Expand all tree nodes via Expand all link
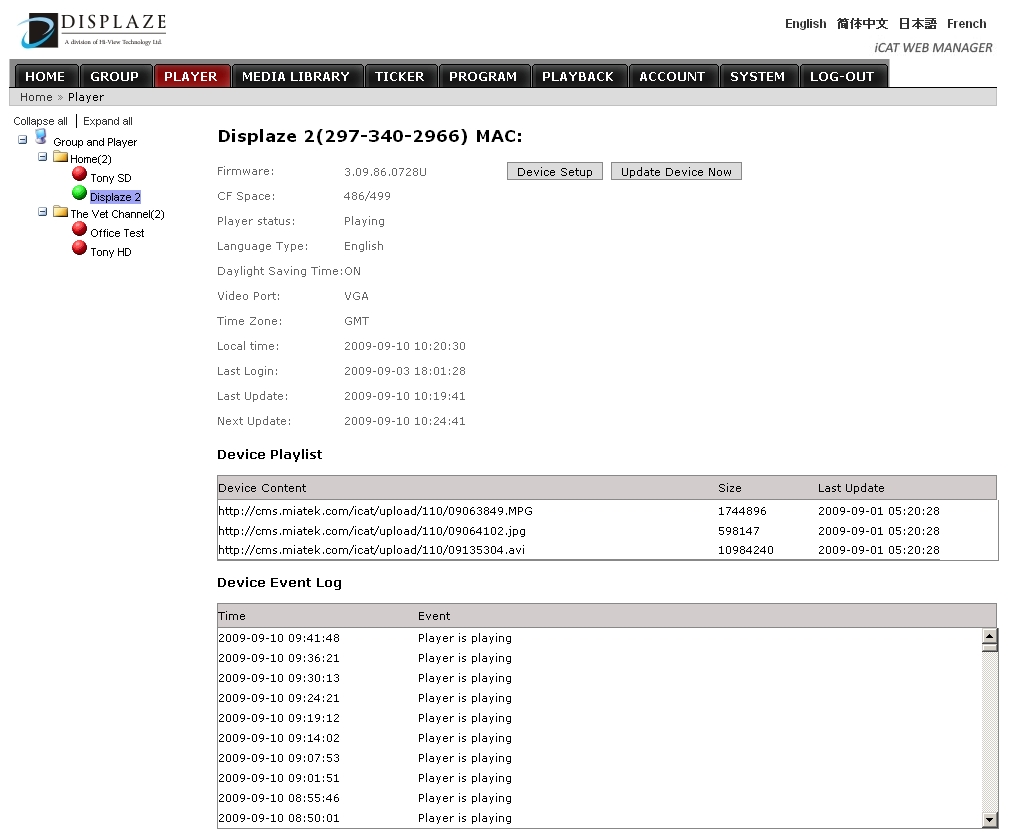 [108, 121]
